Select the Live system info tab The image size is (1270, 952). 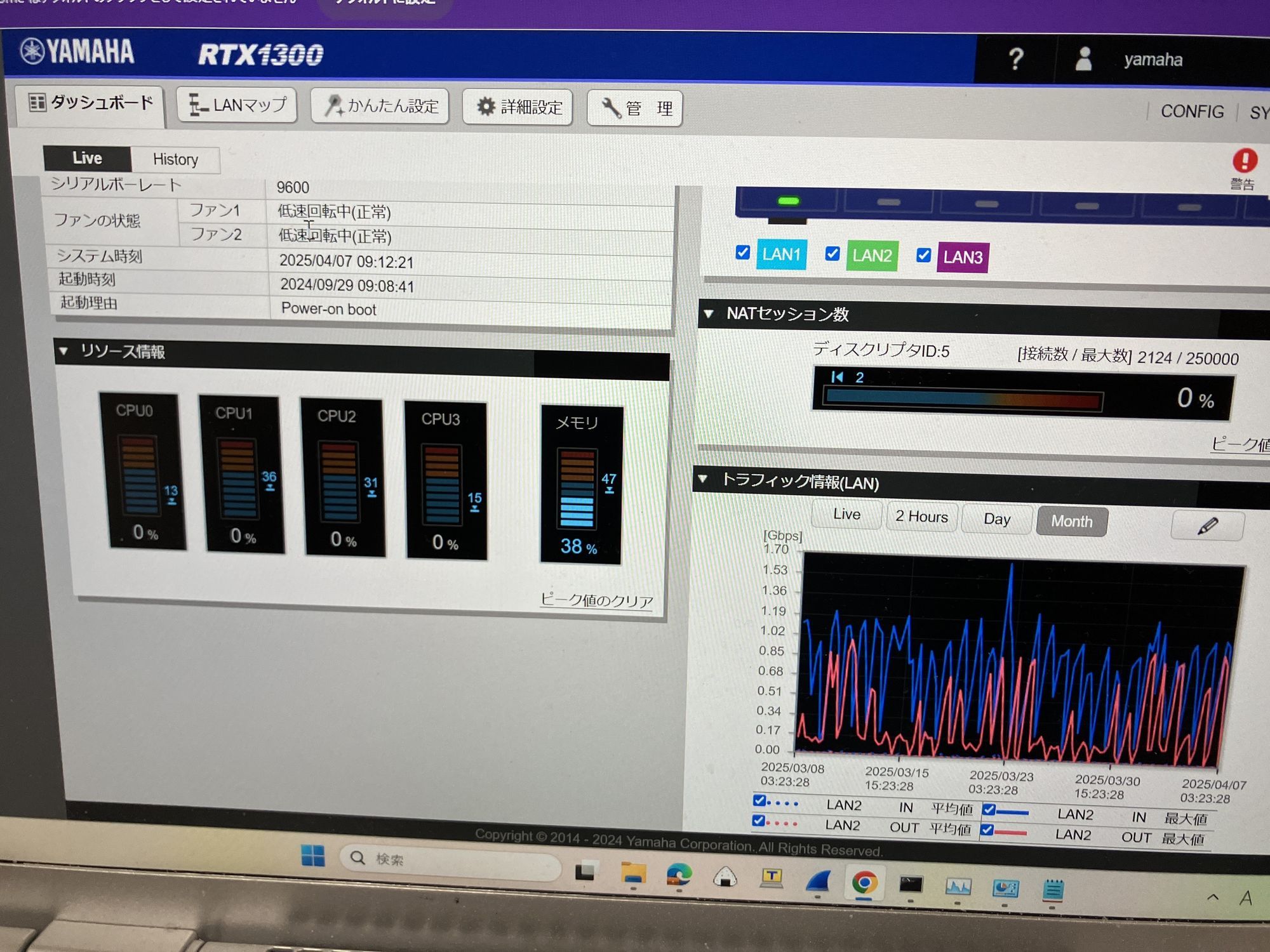click(87, 158)
